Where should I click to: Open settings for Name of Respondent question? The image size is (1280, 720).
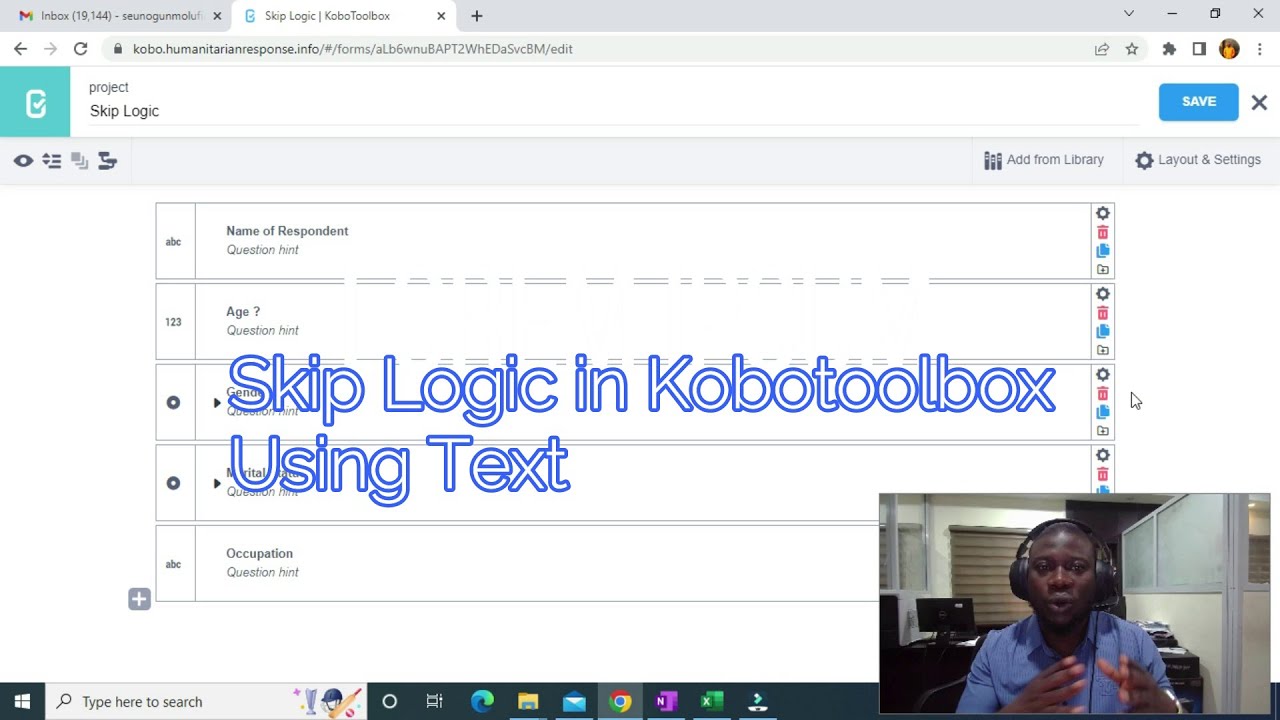click(1102, 213)
